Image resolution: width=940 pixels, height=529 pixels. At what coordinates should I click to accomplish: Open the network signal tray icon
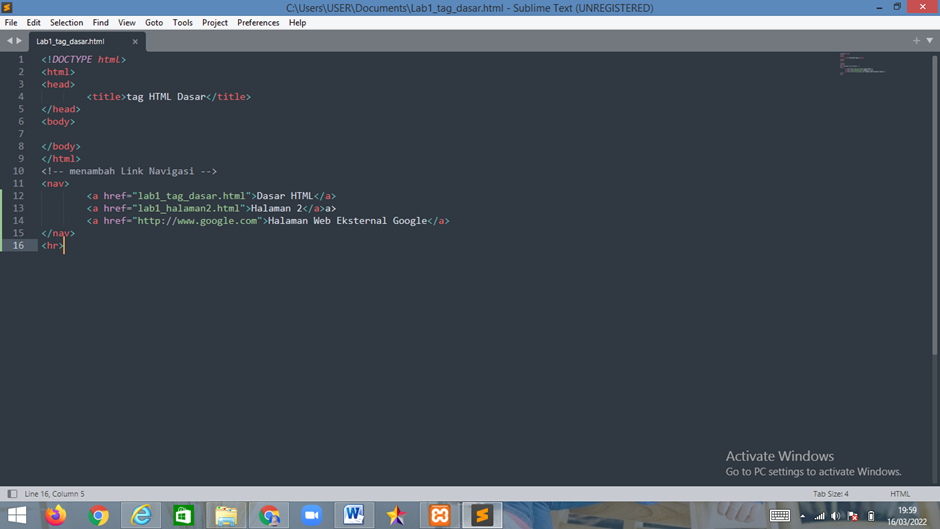(819, 516)
